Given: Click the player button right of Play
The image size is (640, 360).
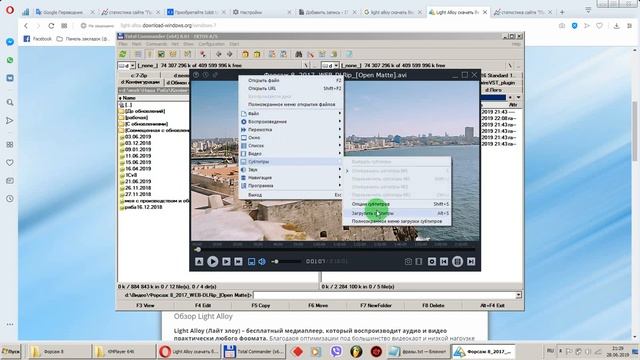Looking at the screenshot, I should click(x=226, y=262).
